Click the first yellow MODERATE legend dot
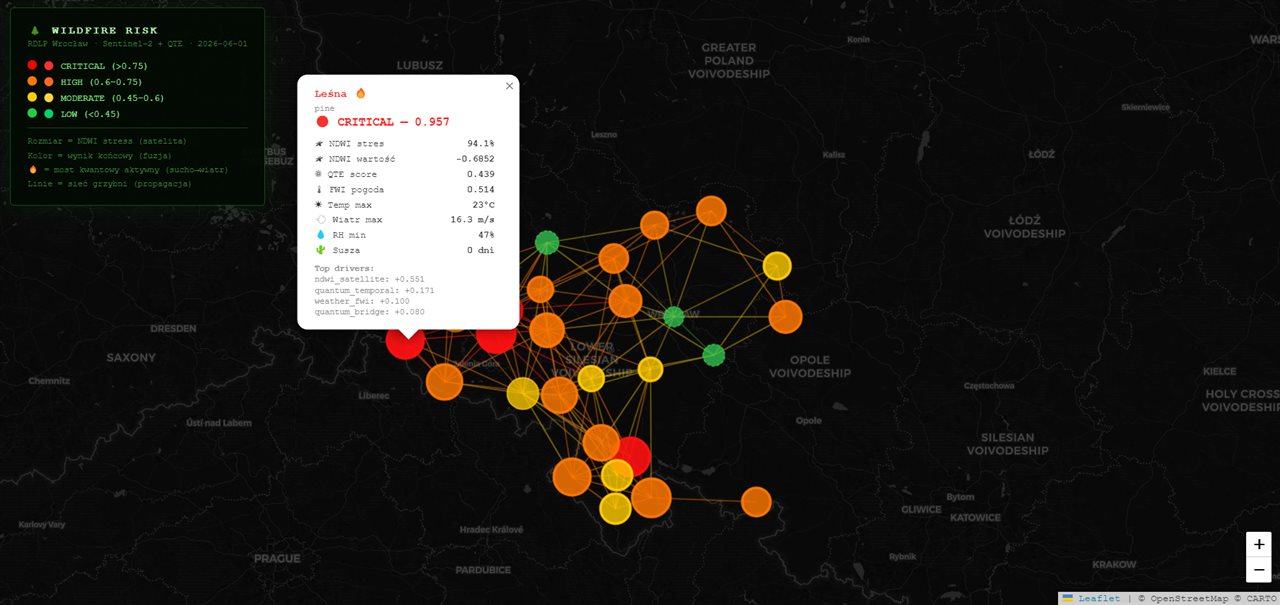The height and width of the screenshot is (605, 1280). 32,97
